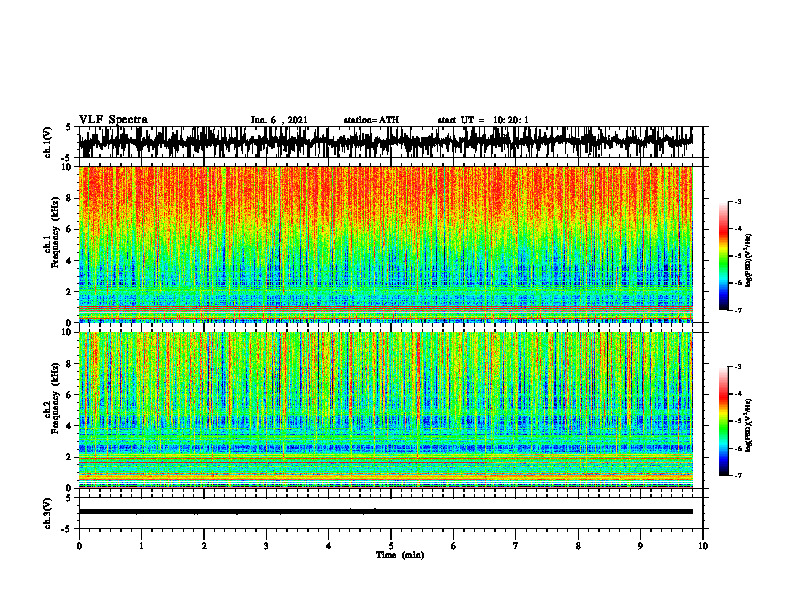The width and height of the screenshot is (792, 612).
Task: Click the 2 kHz tick label on ch.2 axis
Action: (x=71, y=457)
